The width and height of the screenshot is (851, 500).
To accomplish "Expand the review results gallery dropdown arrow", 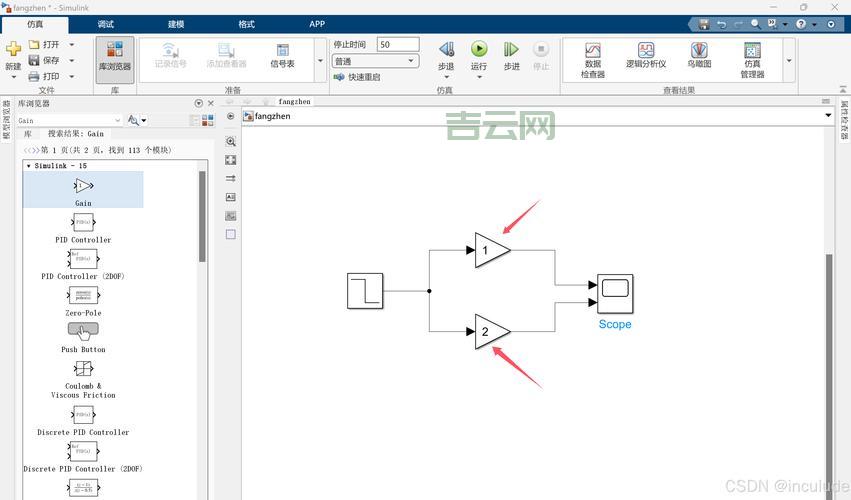I will pyautogui.click(x=789, y=61).
